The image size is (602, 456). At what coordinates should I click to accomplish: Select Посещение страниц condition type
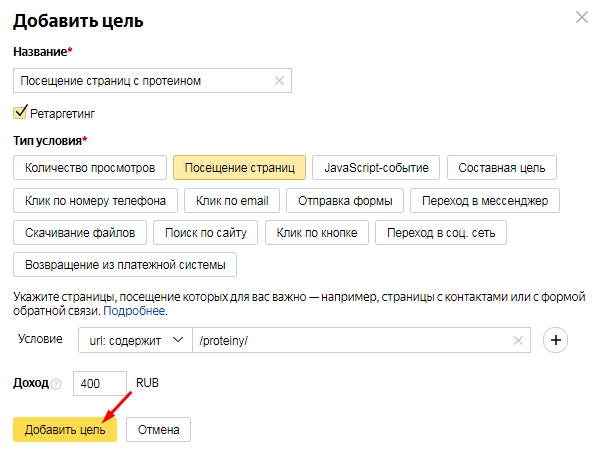coord(239,167)
